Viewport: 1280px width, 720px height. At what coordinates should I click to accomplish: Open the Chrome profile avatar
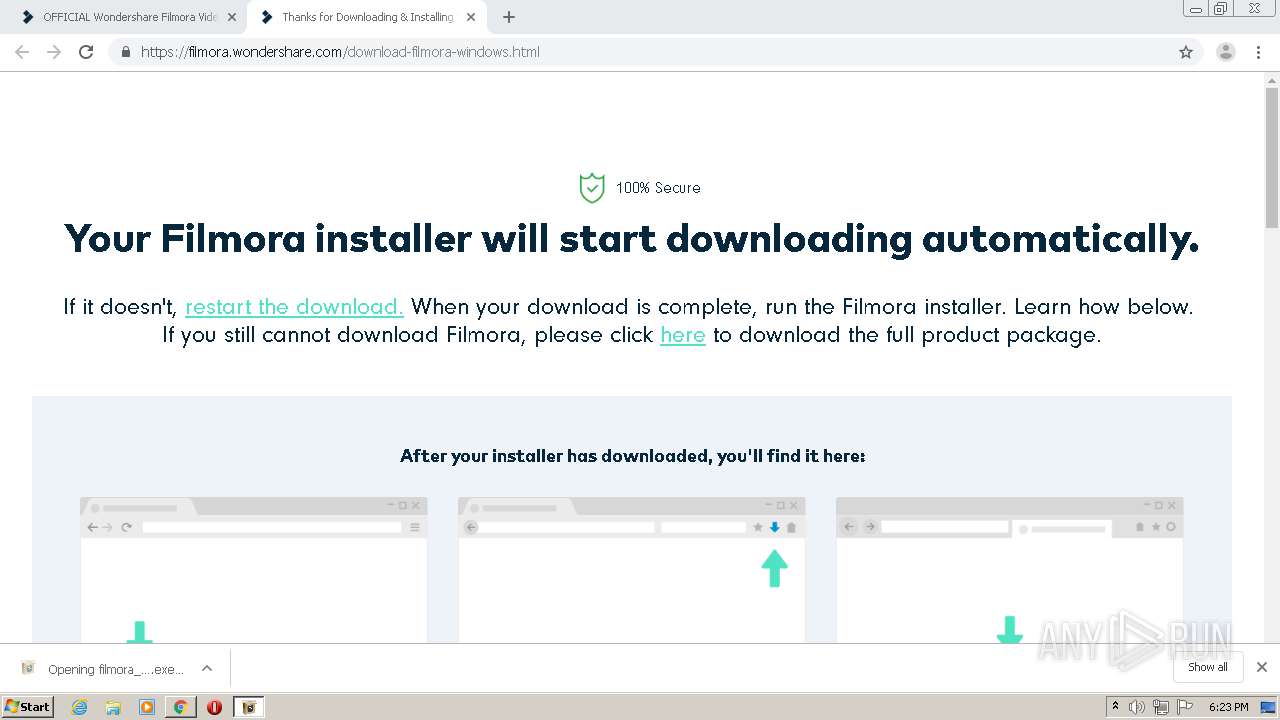pyautogui.click(x=1226, y=52)
